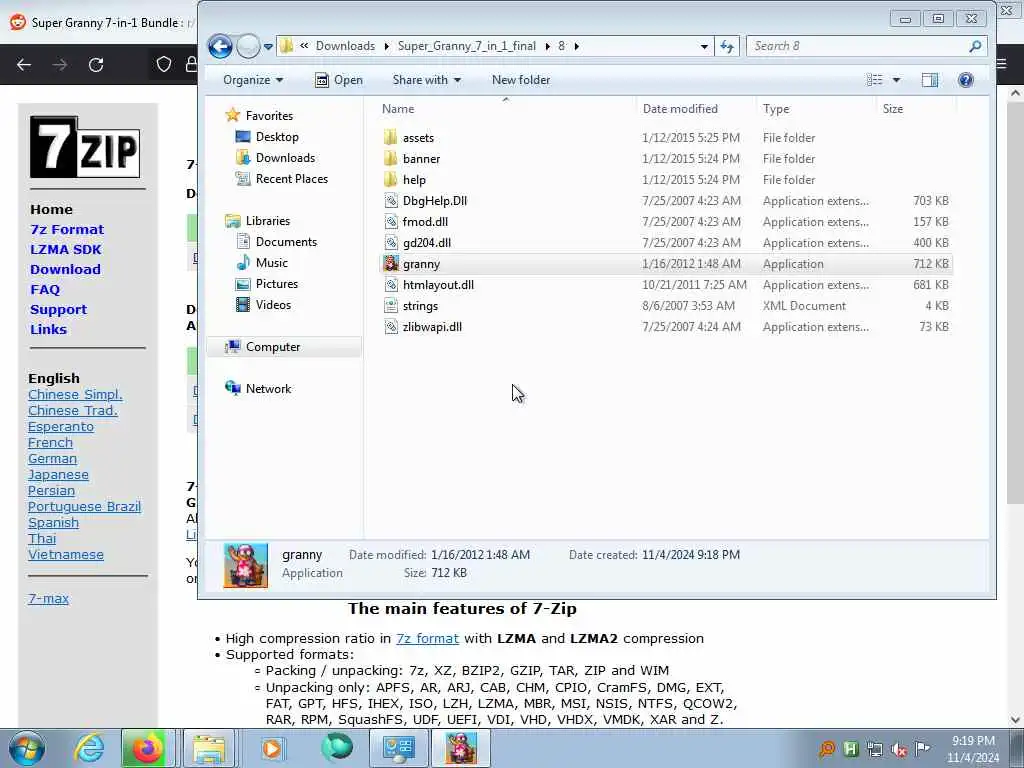
Task: Open Windows Media Player from taskbar
Action: pos(272,748)
